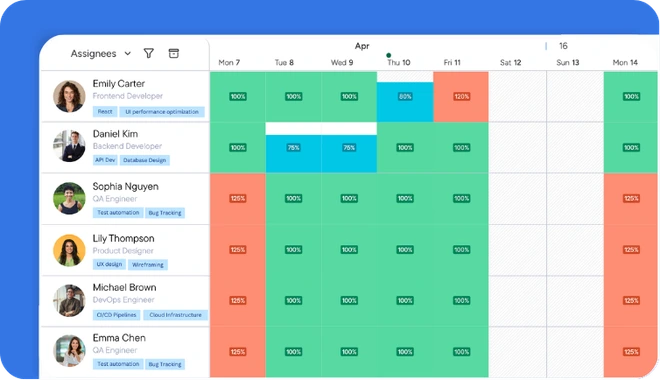Screen dimensions: 660x380
Task: Open Emma Chen's 125% Mon 14 cell
Action: click(631, 352)
